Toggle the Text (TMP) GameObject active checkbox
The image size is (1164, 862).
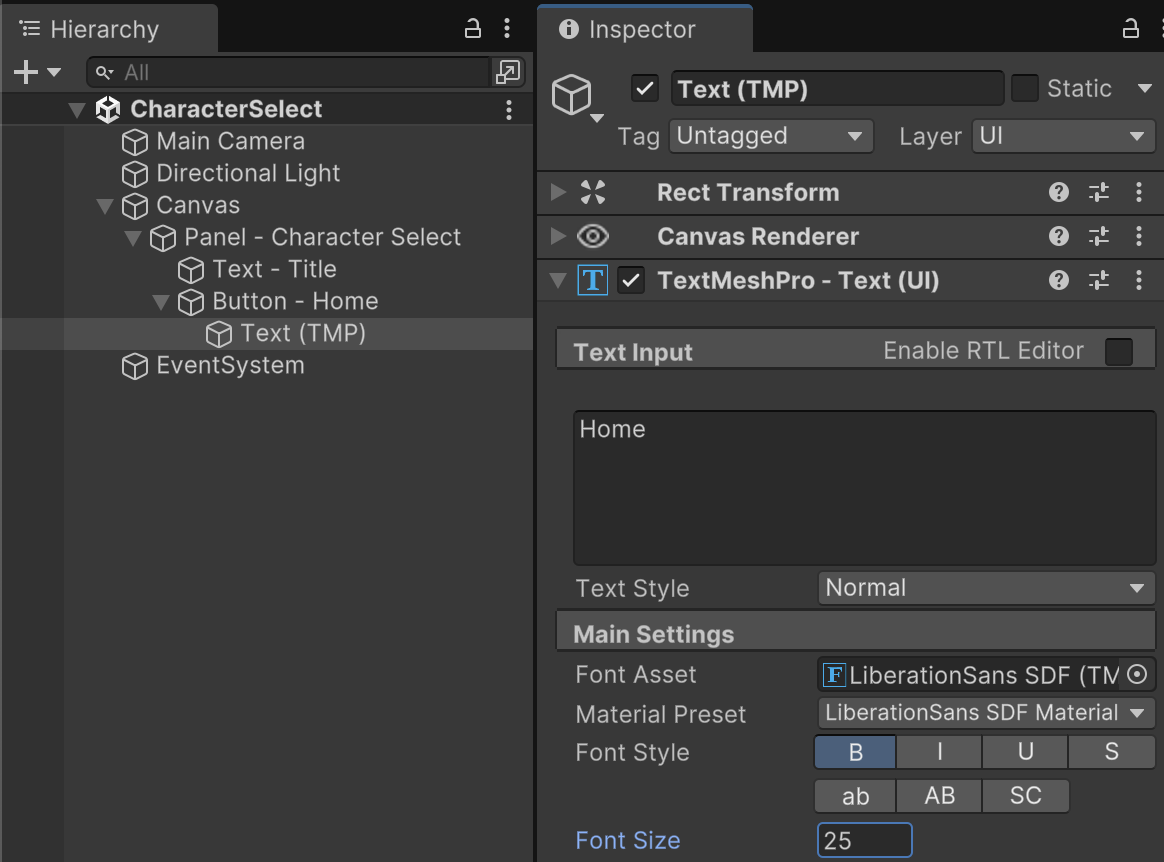tap(645, 89)
